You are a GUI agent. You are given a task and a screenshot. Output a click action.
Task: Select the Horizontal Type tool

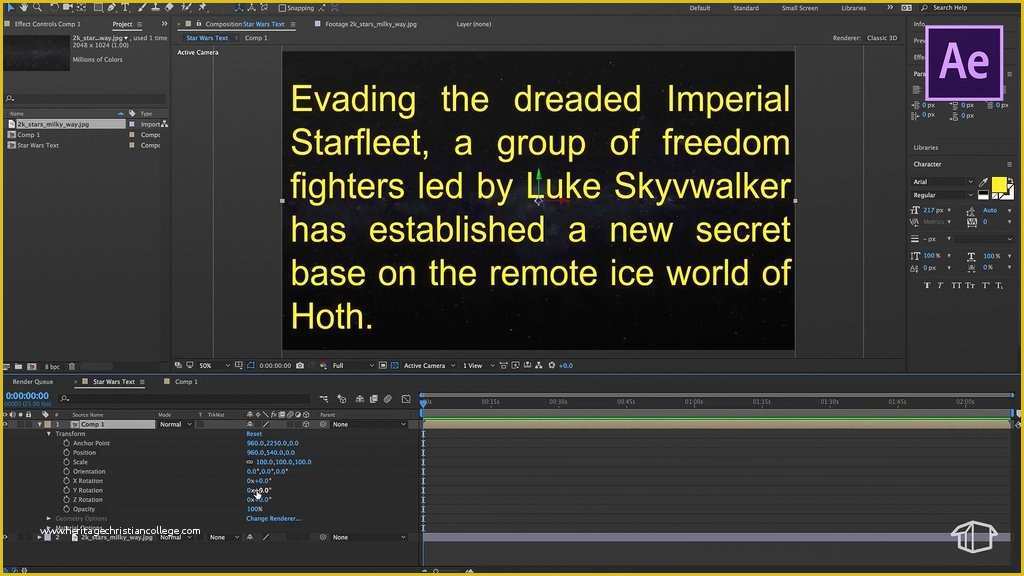point(125,7)
